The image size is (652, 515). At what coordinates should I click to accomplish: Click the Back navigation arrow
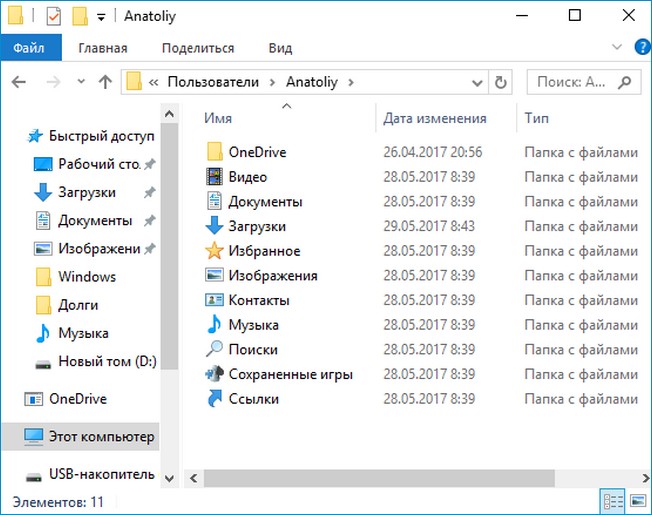pyautogui.click(x=21, y=82)
